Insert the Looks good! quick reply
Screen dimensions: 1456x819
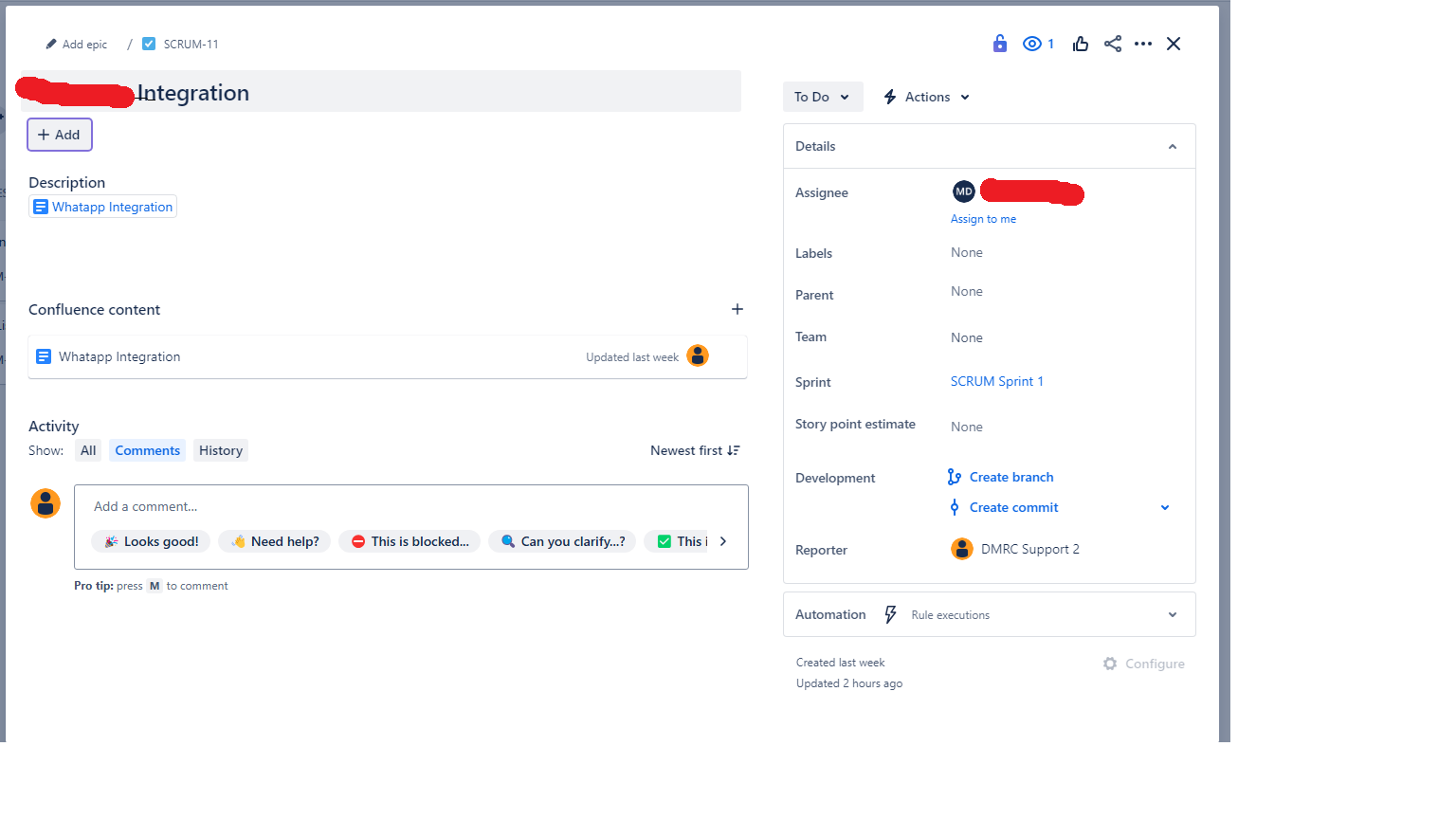151,541
